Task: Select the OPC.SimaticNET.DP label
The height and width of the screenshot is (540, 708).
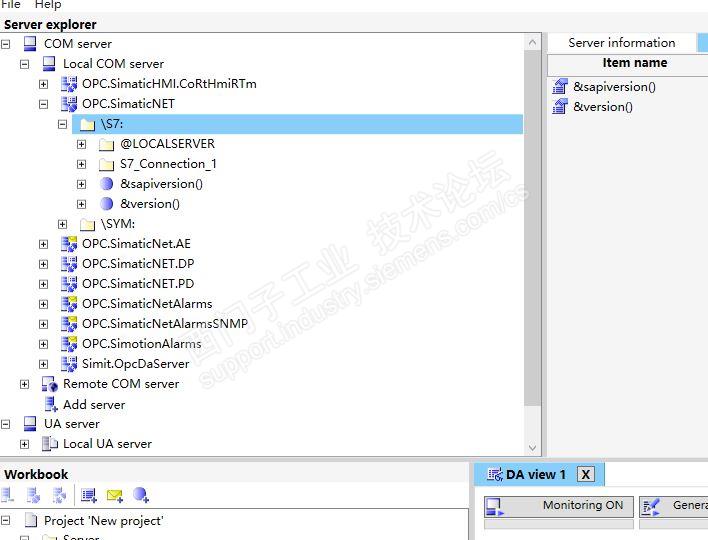Action: 138,264
